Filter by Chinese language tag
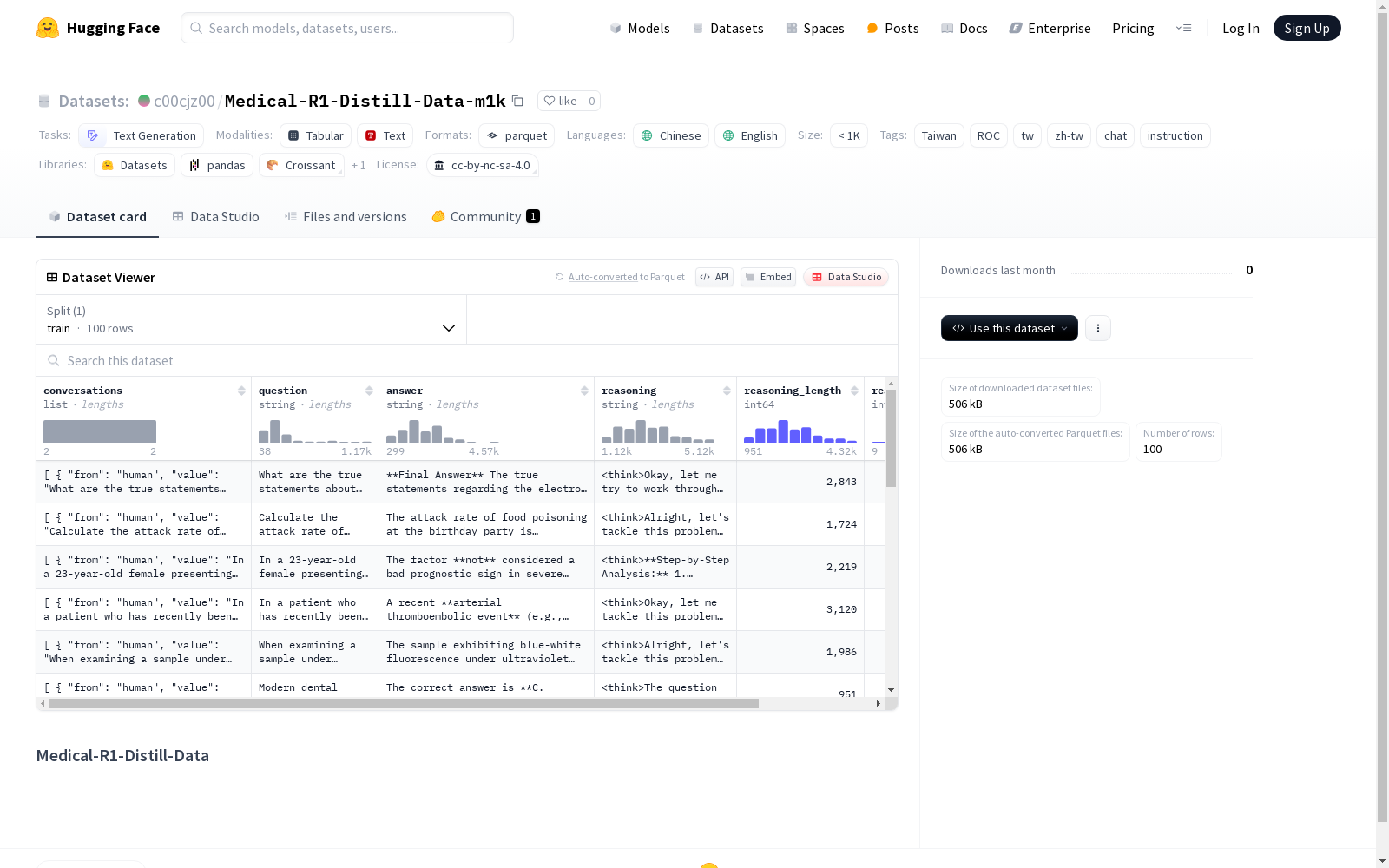Viewport: 1389px width, 868px height. (x=671, y=135)
